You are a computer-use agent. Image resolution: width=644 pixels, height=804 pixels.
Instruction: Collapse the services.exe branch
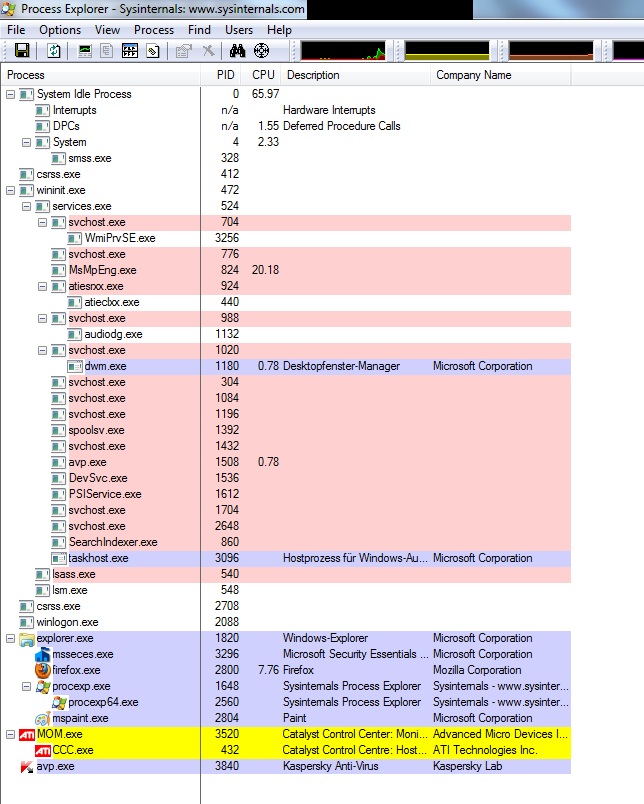(27, 206)
